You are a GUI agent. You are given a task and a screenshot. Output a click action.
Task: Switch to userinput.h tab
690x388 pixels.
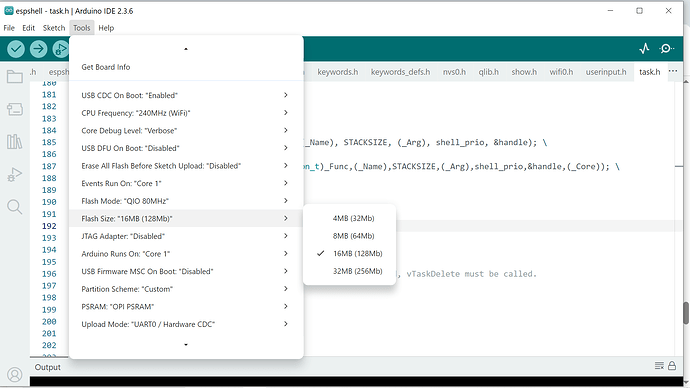606,72
